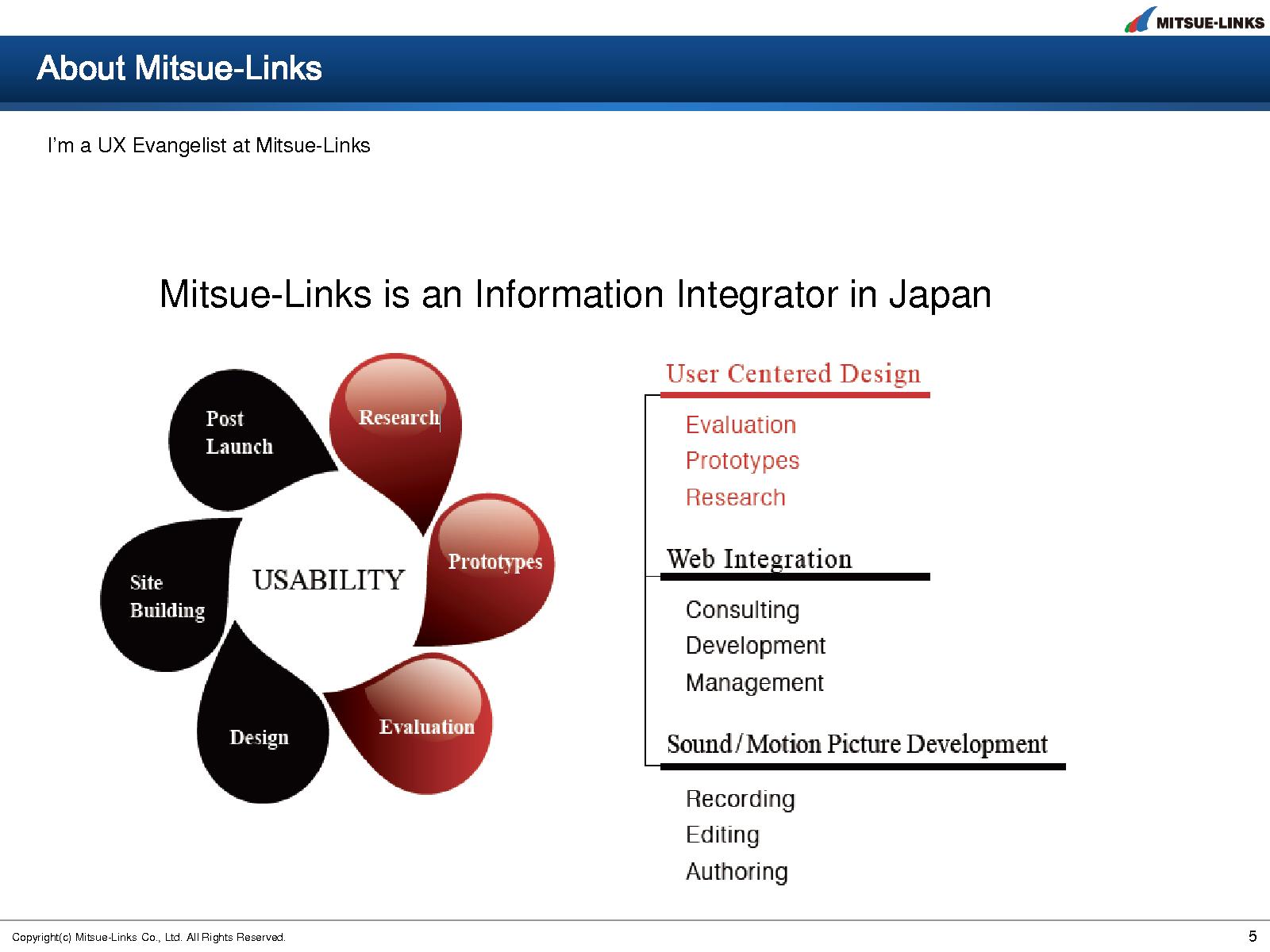Click the Management list item
Image resolution: width=1270 pixels, height=952 pixels.
(x=754, y=683)
